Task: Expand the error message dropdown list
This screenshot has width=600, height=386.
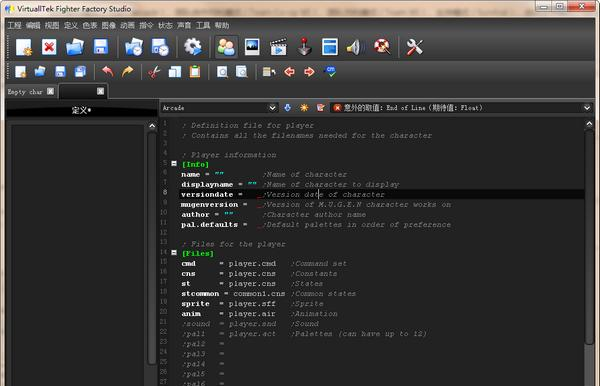Action: (x=587, y=108)
